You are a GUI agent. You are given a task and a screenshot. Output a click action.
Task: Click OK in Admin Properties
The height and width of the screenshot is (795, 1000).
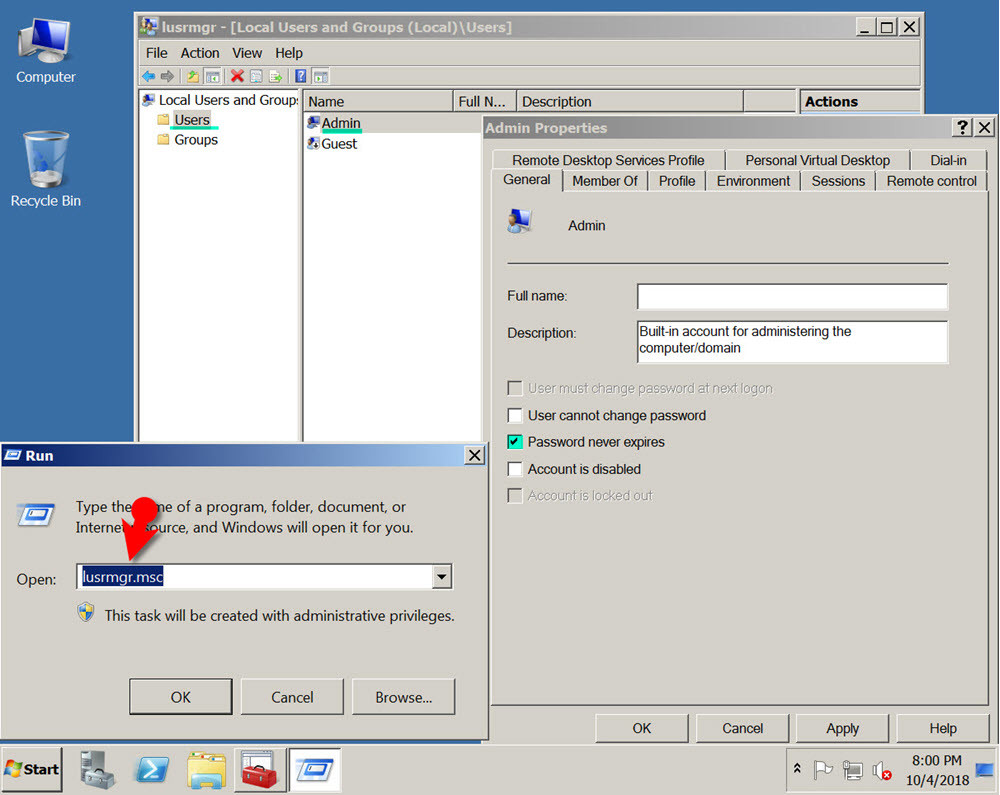coord(642,728)
